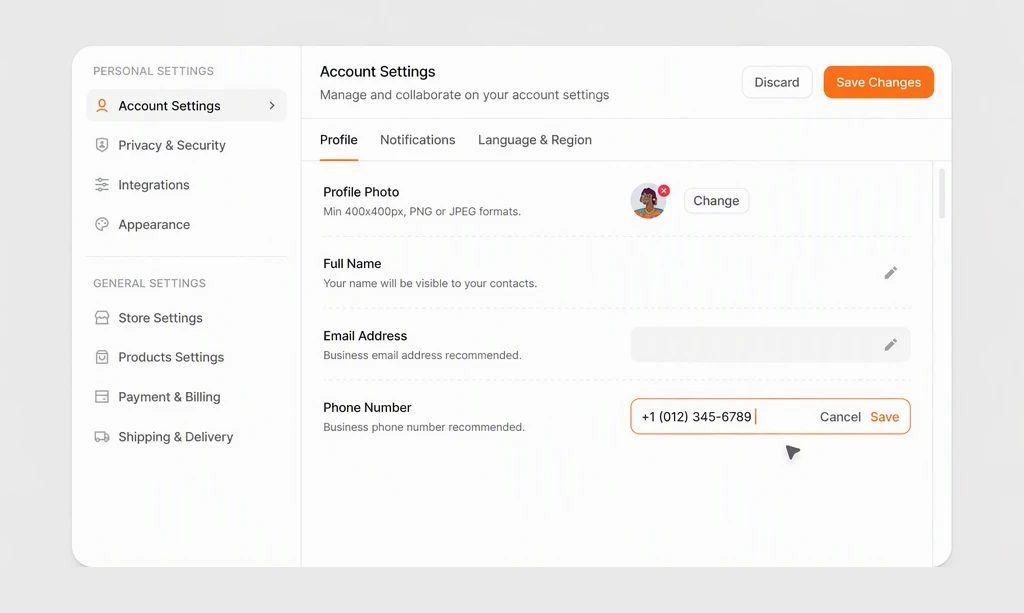Open Payment & Billing settings

coord(186,397)
